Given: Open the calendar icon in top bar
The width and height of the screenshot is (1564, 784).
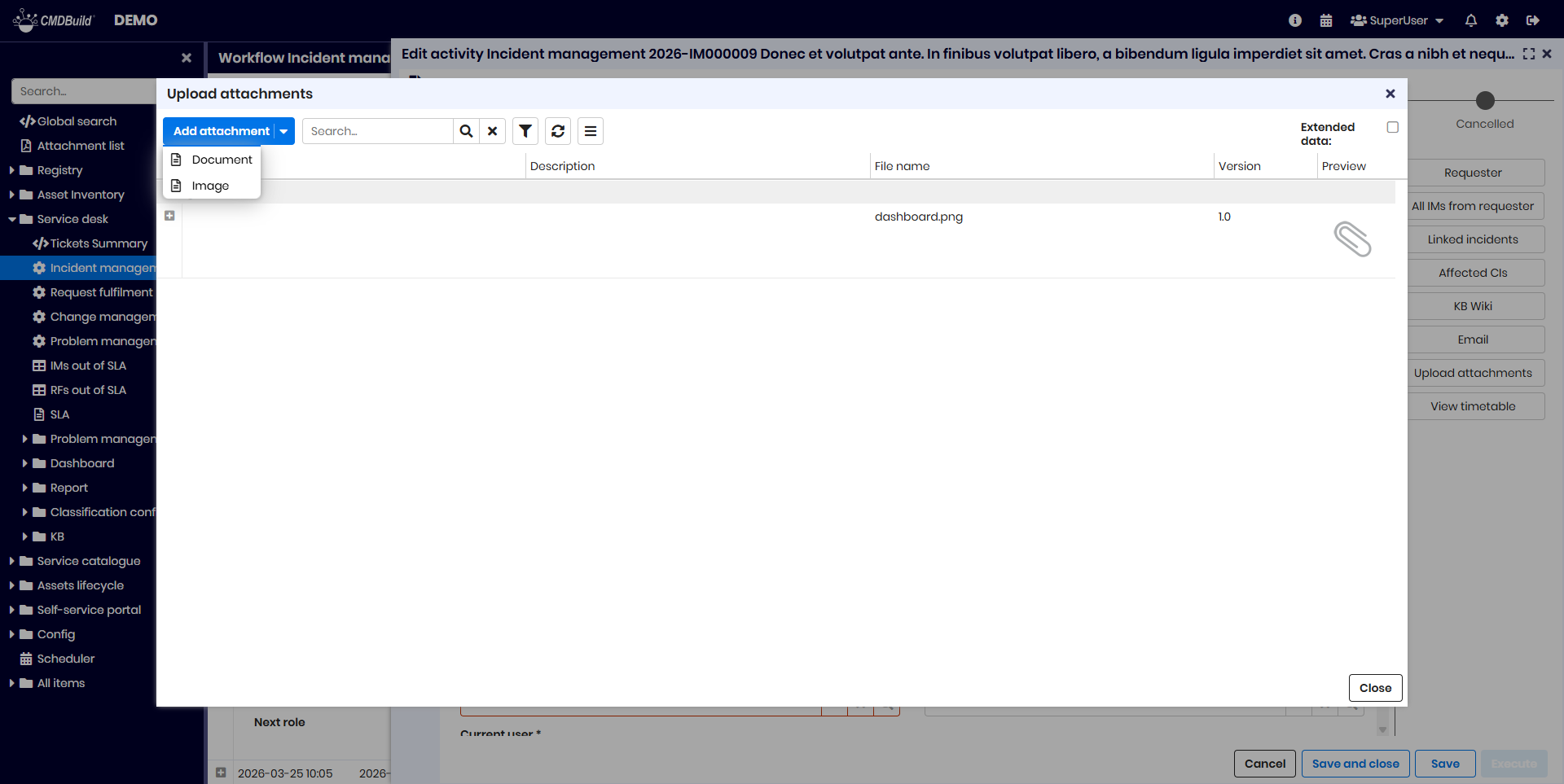Looking at the screenshot, I should [x=1326, y=20].
